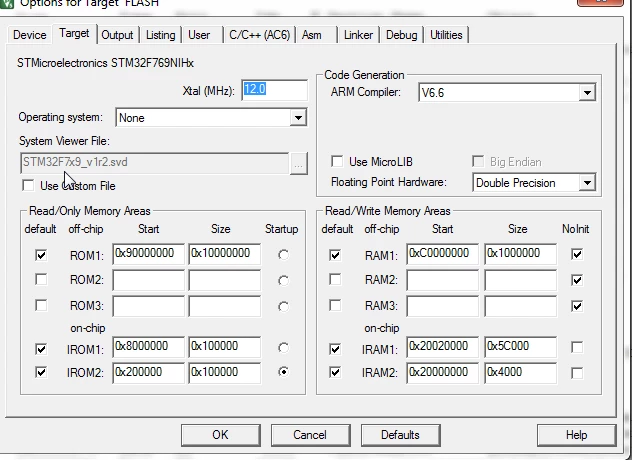This screenshot has height=460, width=632.
Task: Go to the User tab
Action: coord(199,35)
